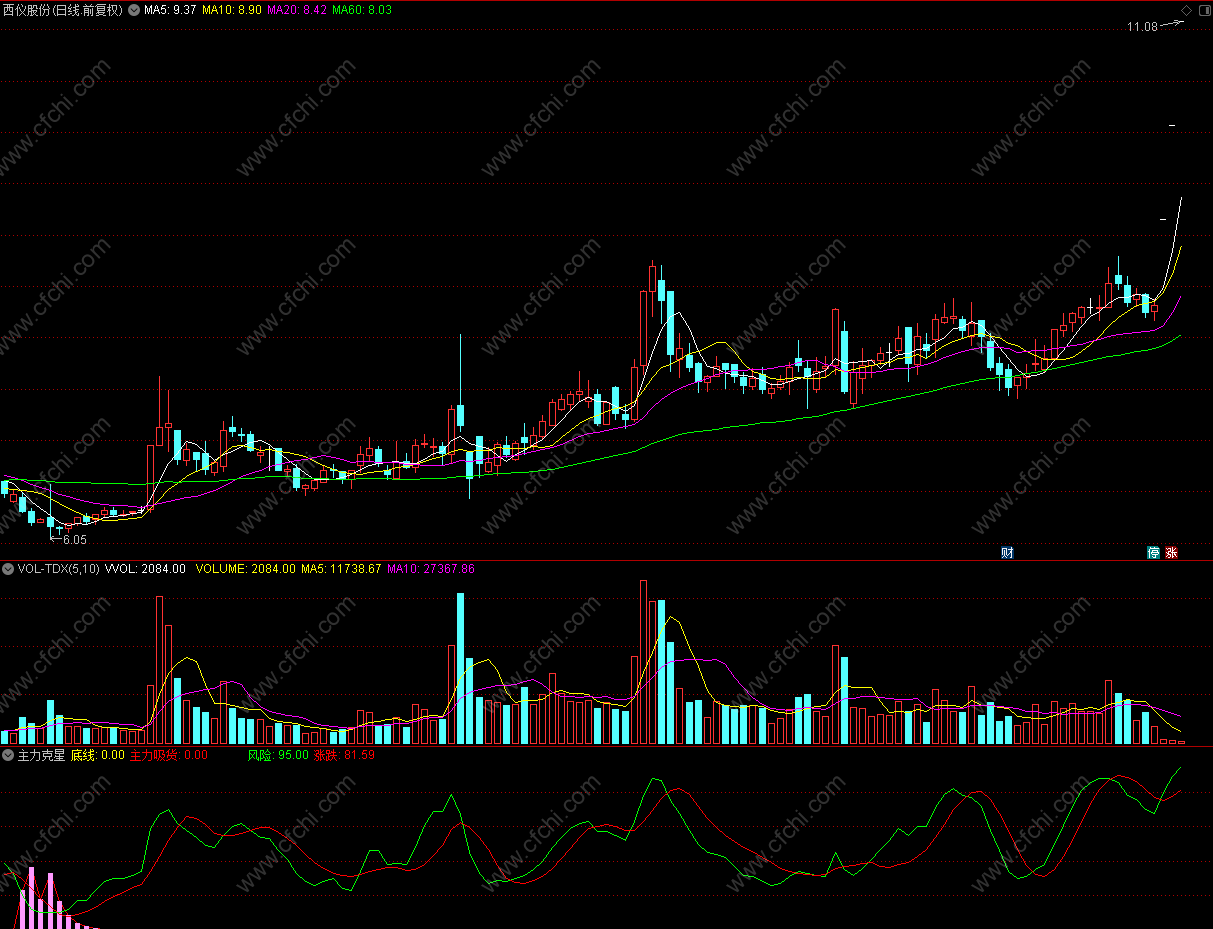Click the diamond icon at top right

point(1186,10)
